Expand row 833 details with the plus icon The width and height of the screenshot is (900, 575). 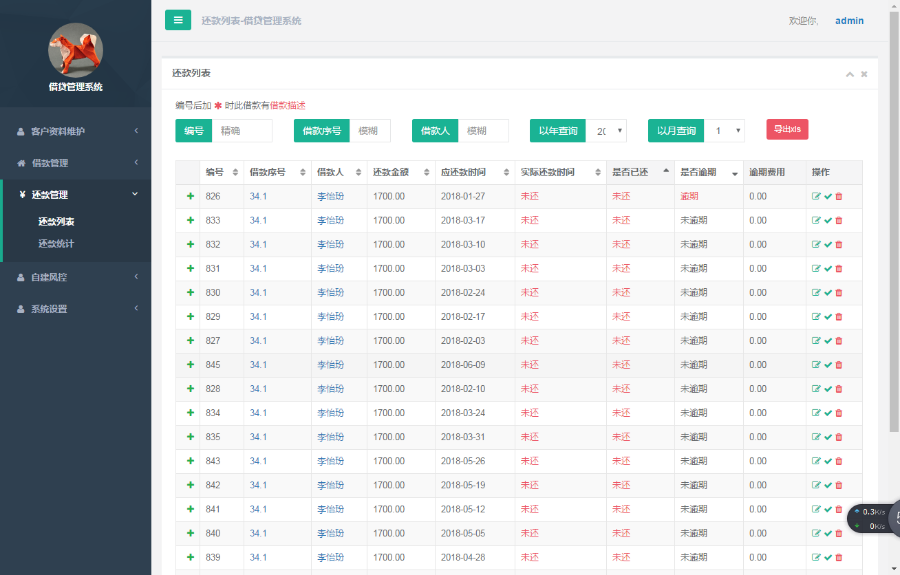(190, 220)
